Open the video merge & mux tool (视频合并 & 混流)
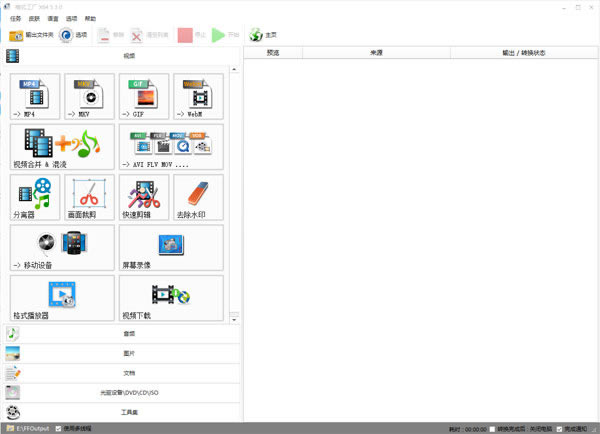 pyautogui.click(x=62, y=147)
